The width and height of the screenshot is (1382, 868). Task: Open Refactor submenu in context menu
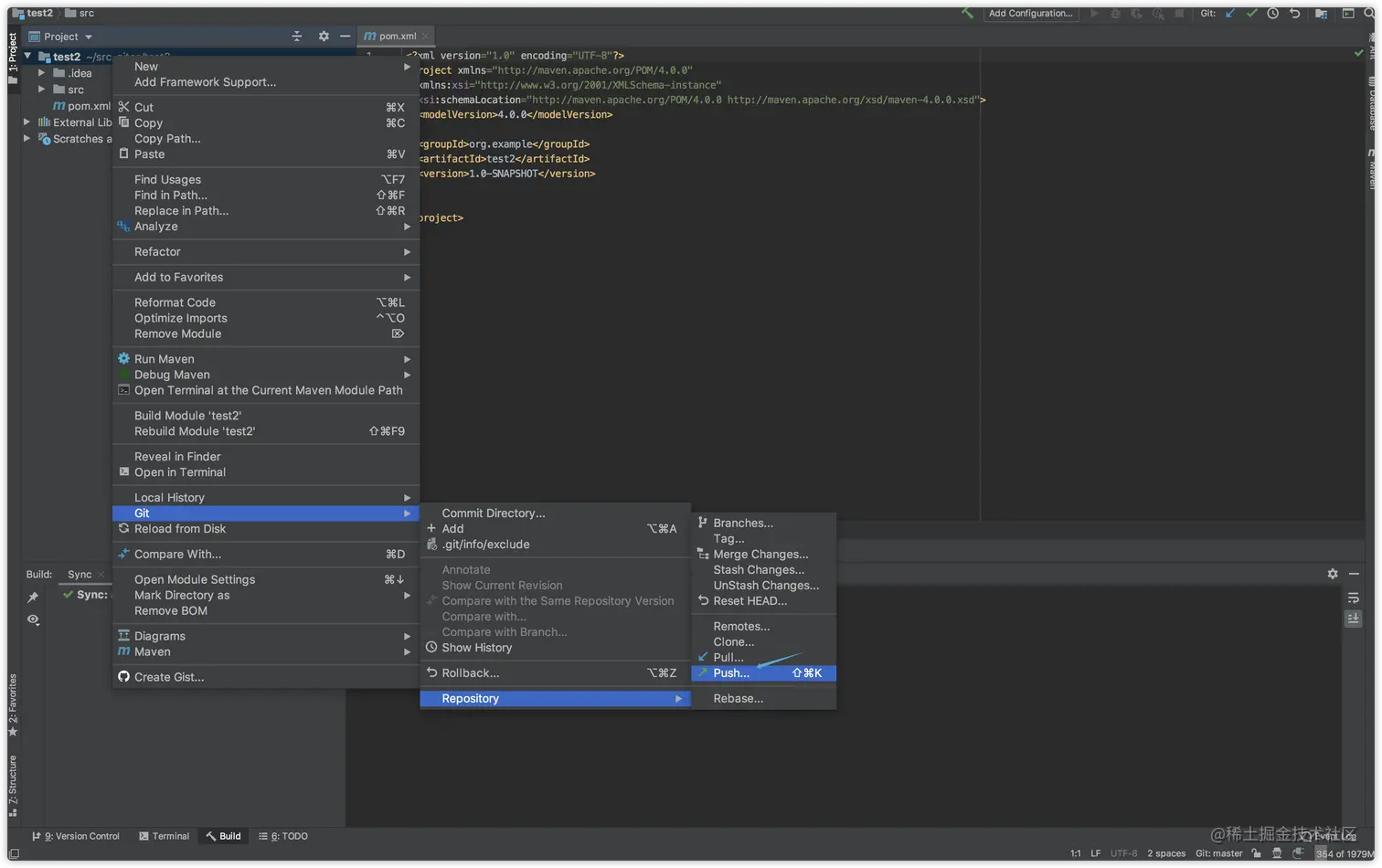pyautogui.click(x=265, y=252)
